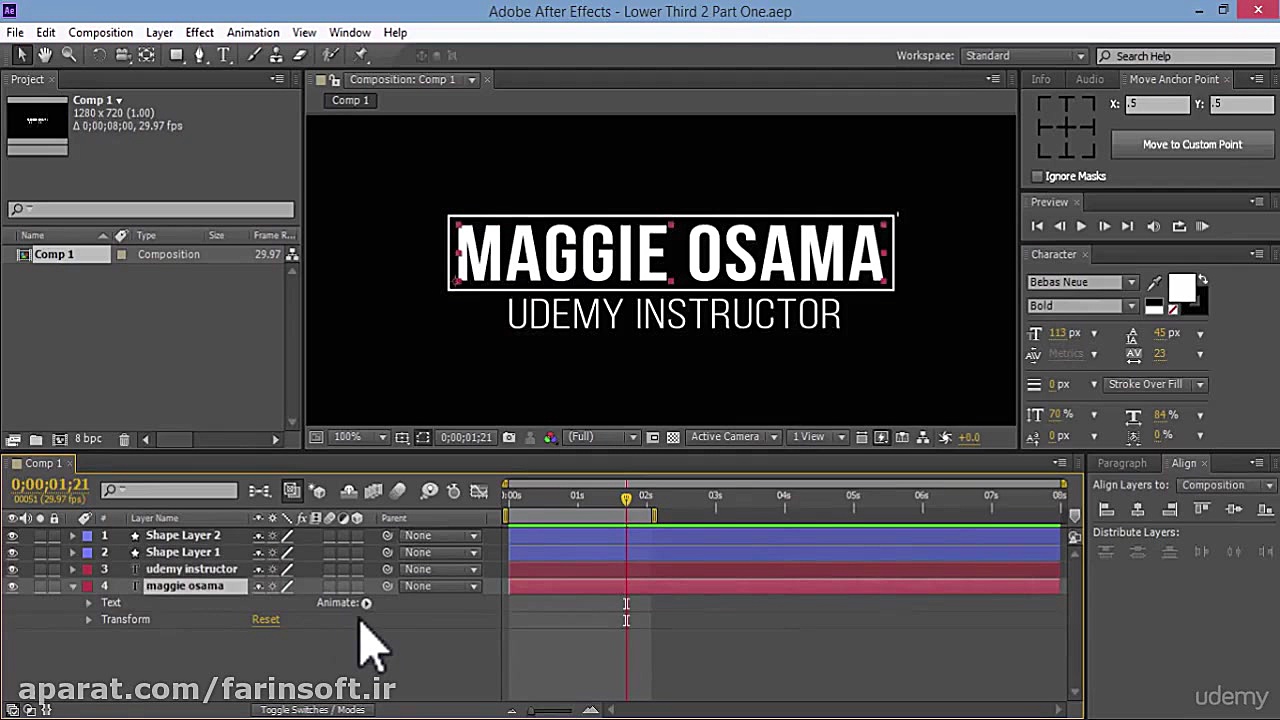This screenshot has width=1280, height=720.
Task: Hide Shape Layer 2 via eye icon
Action: 12,535
